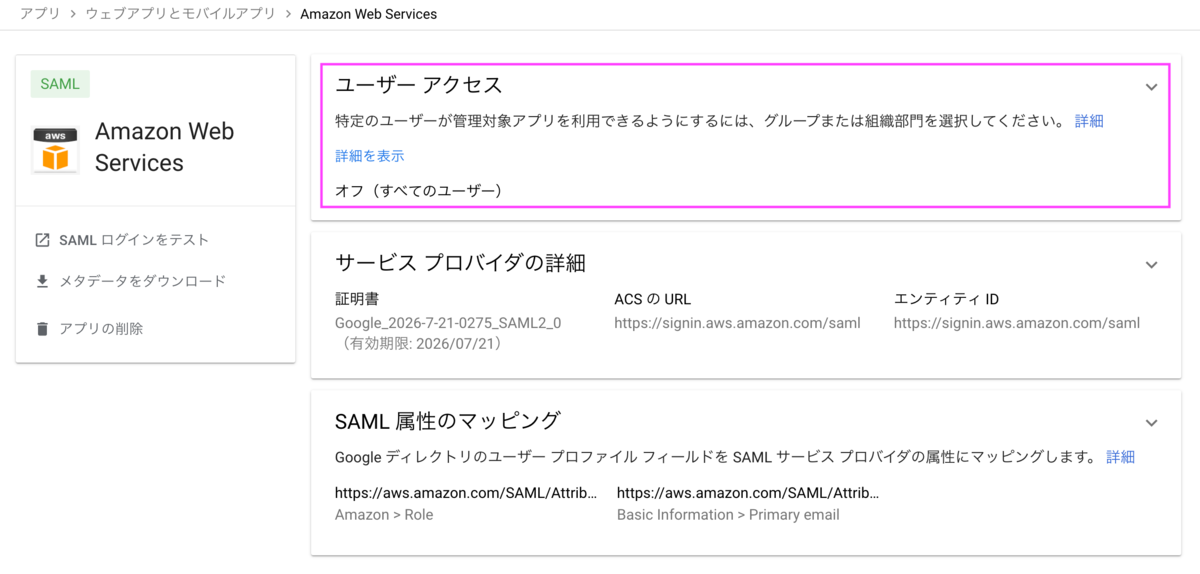The image size is (1200, 574).
Task: Go to ウェブアプリとモバイルアプリ breadcrumb
Action: click(179, 14)
